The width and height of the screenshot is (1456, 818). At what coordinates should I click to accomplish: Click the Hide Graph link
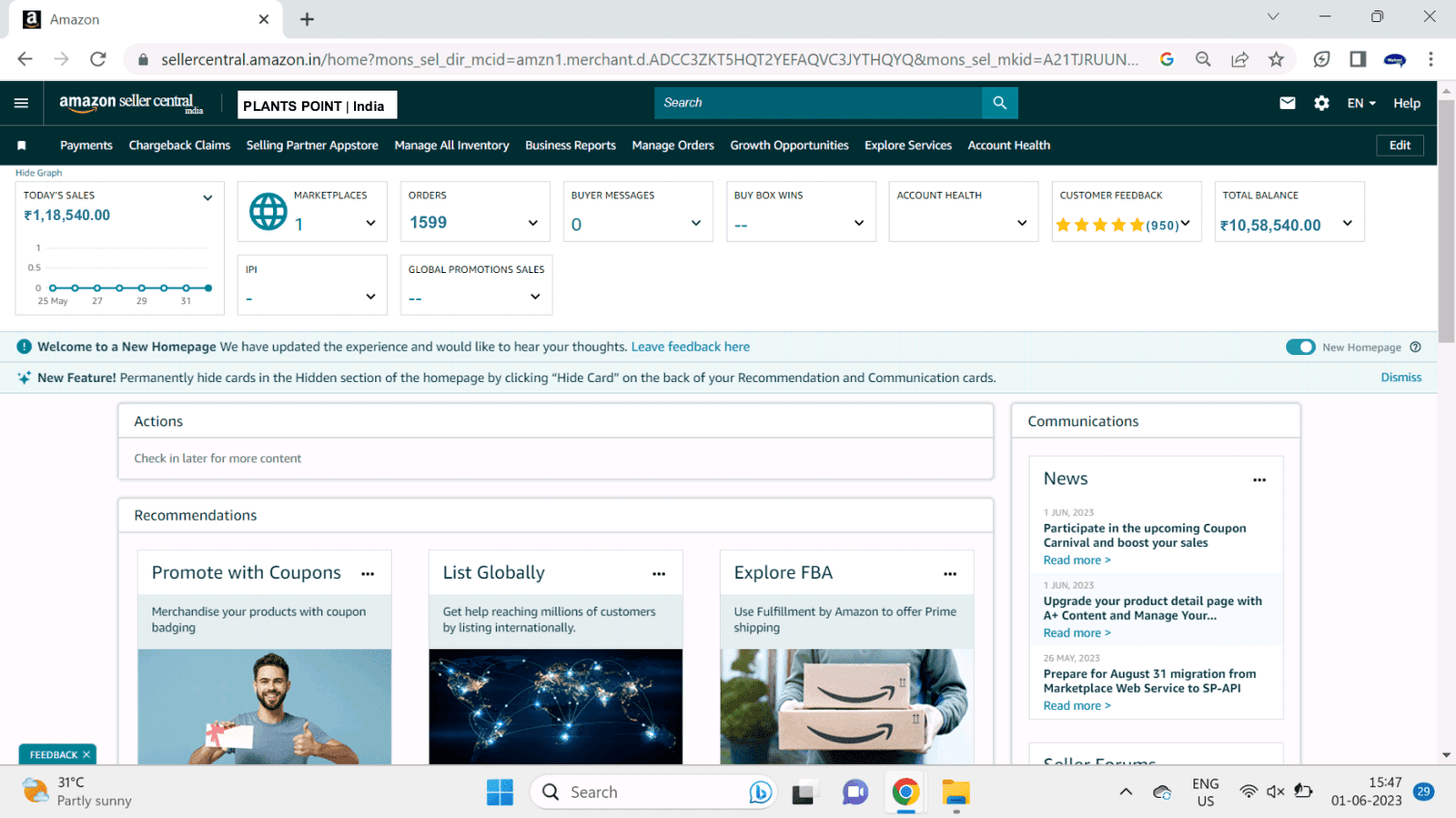click(x=38, y=173)
